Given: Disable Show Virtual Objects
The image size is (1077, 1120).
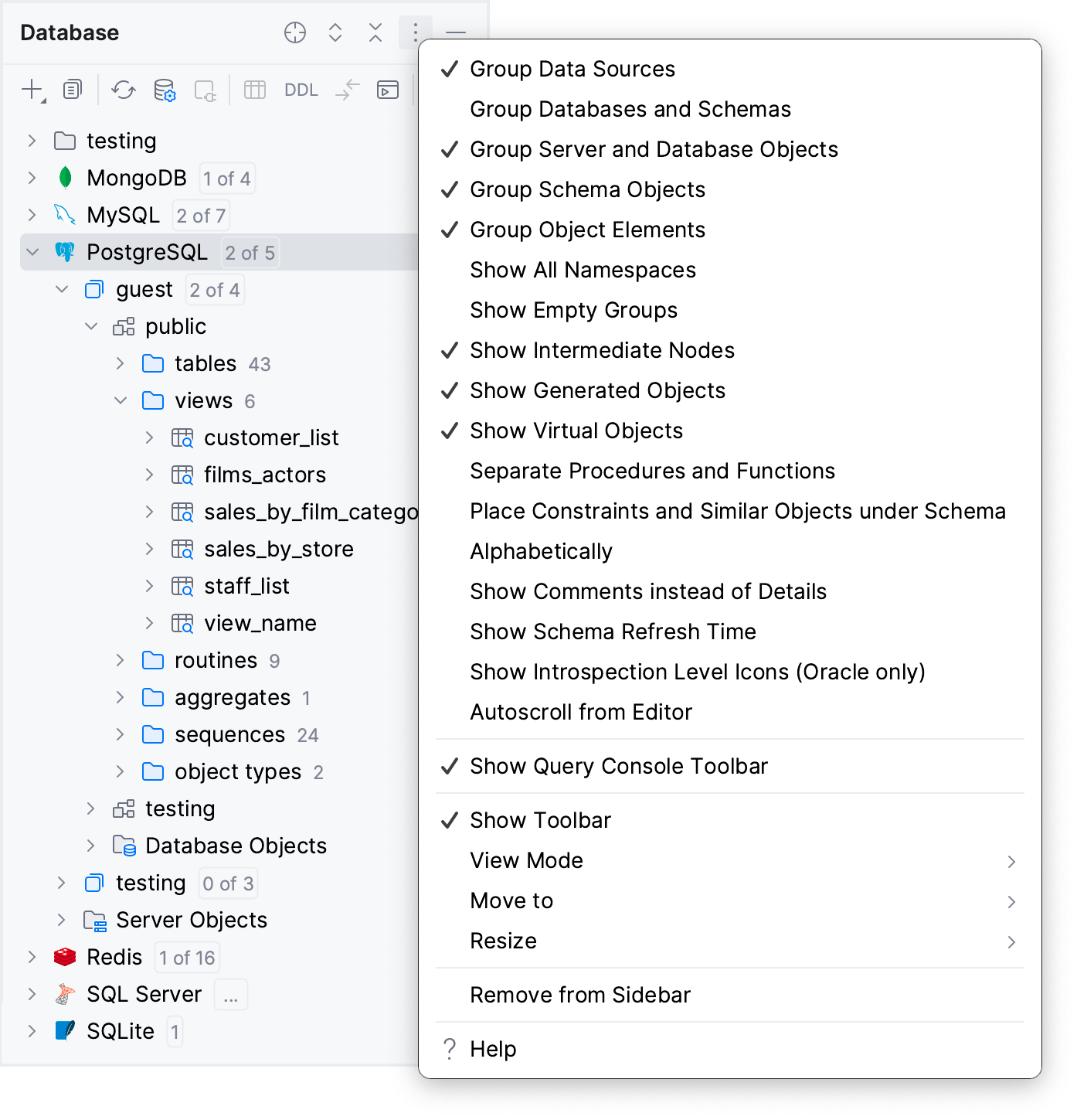Looking at the screenshot, I should coord(576,431).
